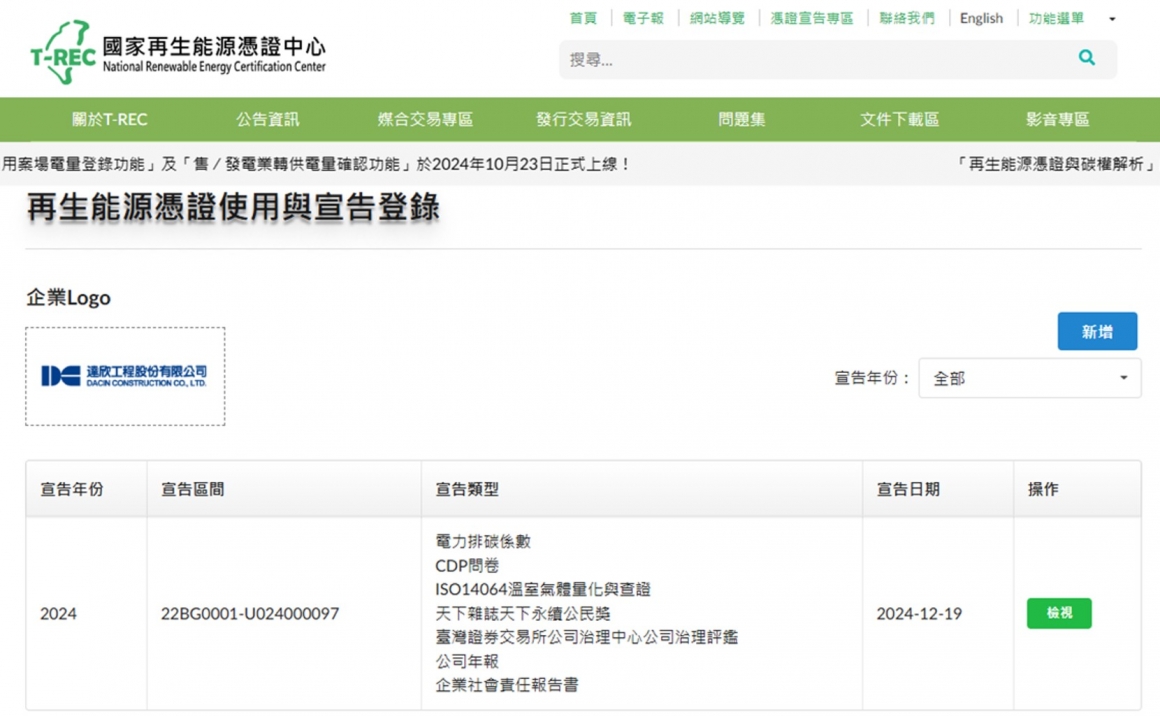
Task: Switch language using the English link
Action: pos(981,19)
